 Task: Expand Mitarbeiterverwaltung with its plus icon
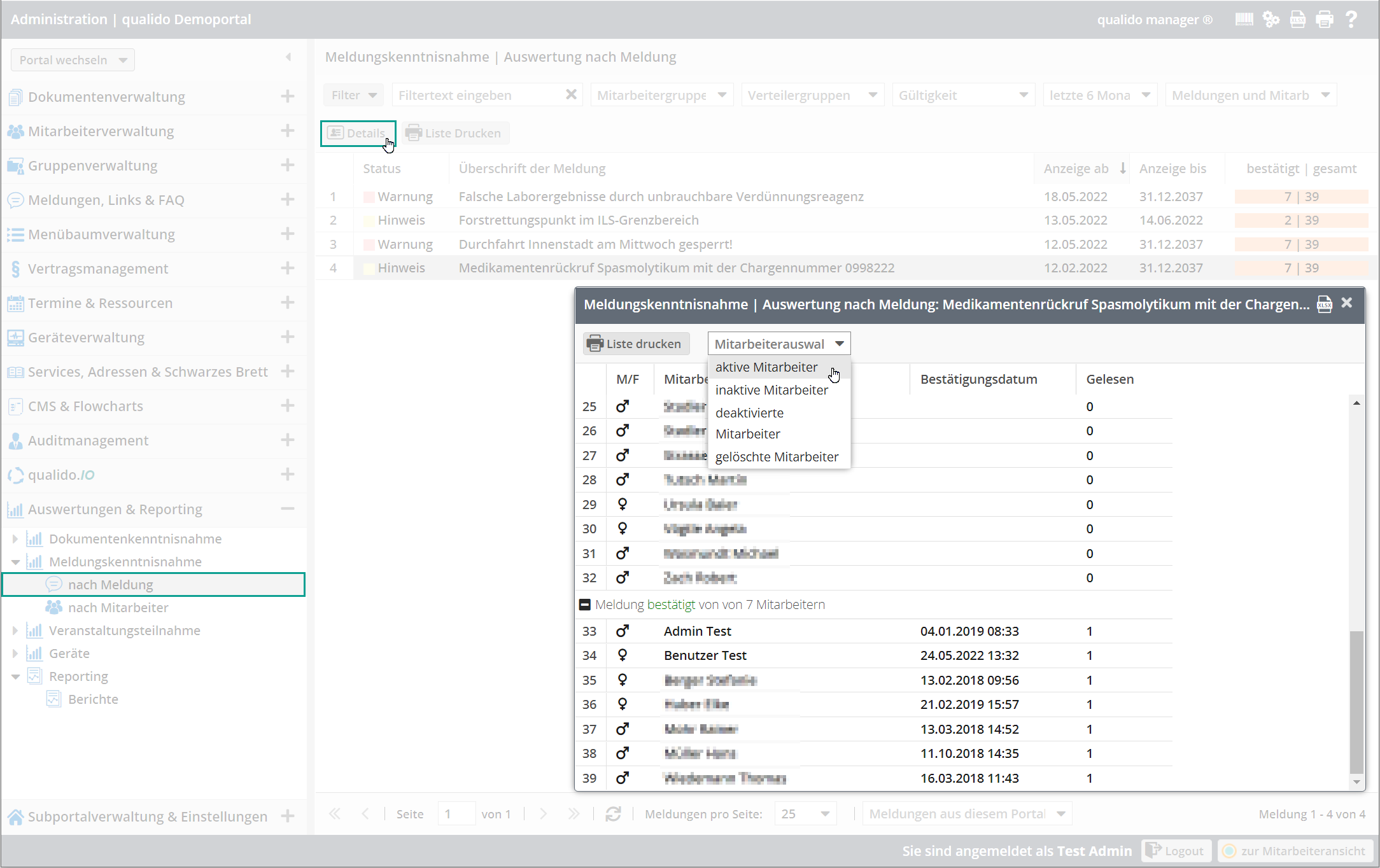[288, 131]
